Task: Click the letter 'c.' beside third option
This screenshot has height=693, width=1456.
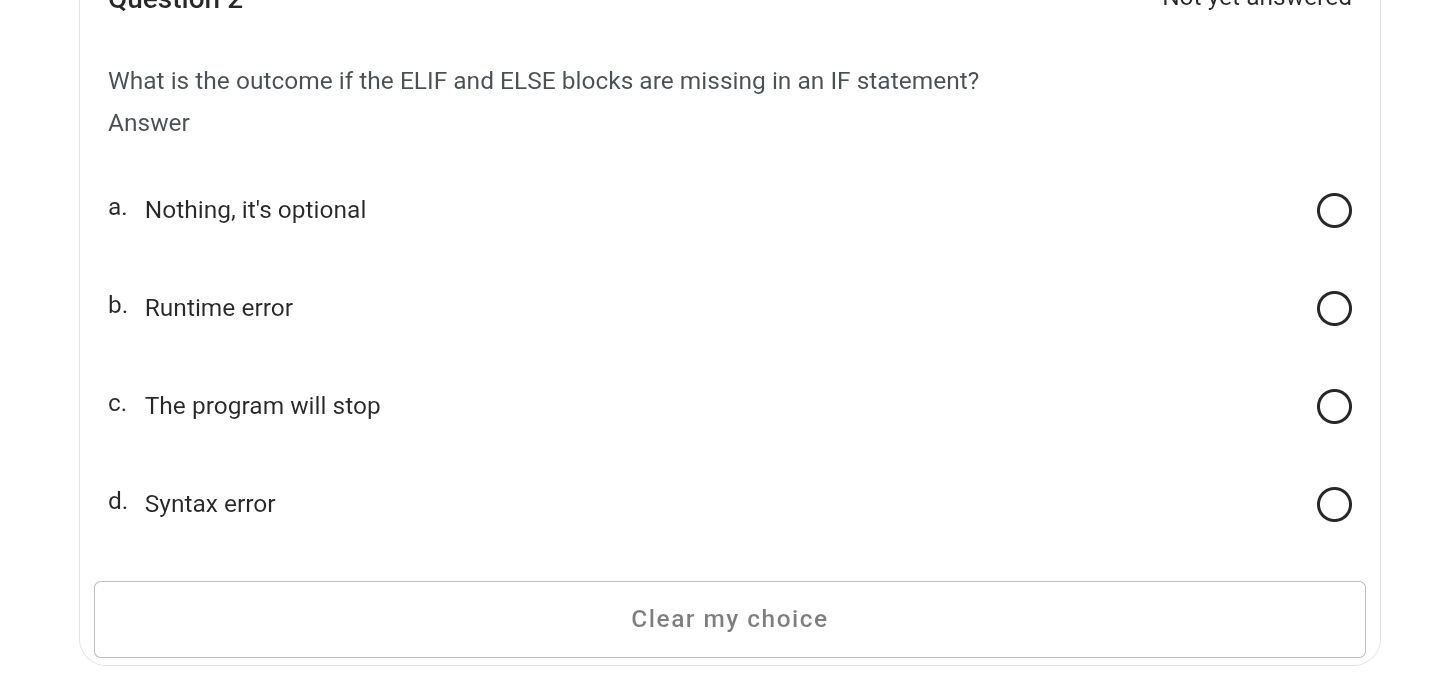Action: point(117,403)
